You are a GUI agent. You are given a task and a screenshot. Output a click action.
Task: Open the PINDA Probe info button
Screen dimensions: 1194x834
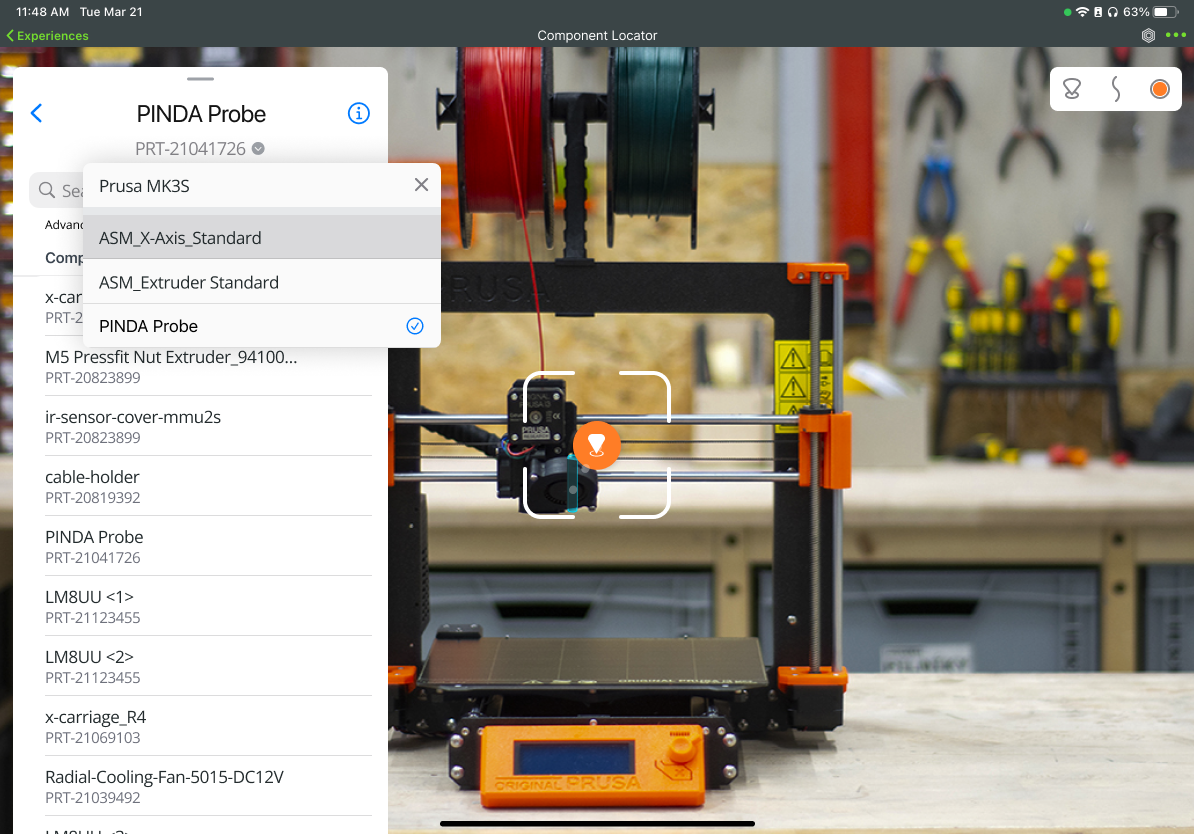tap(359, 113)
